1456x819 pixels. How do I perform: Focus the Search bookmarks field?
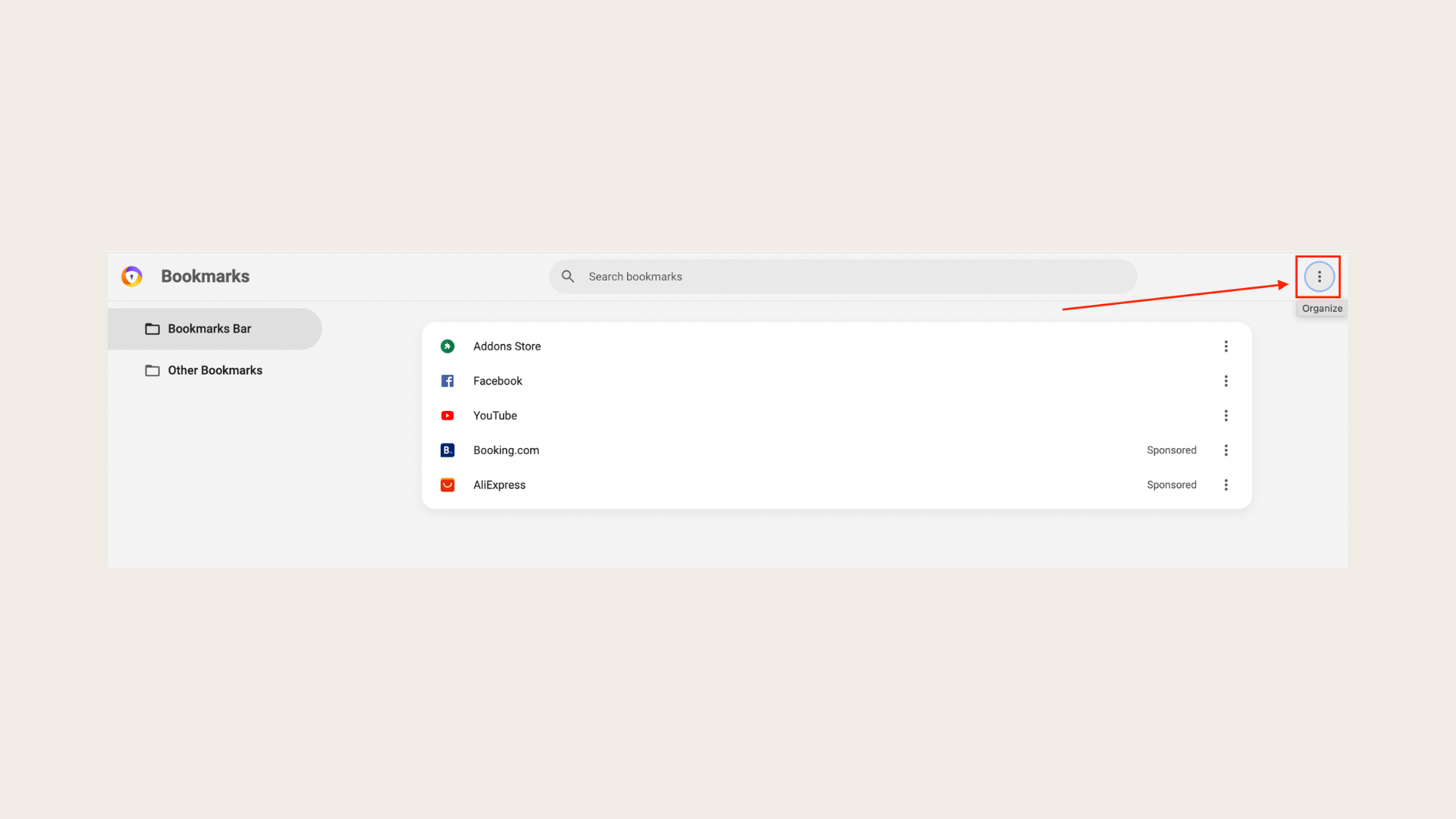843,277
